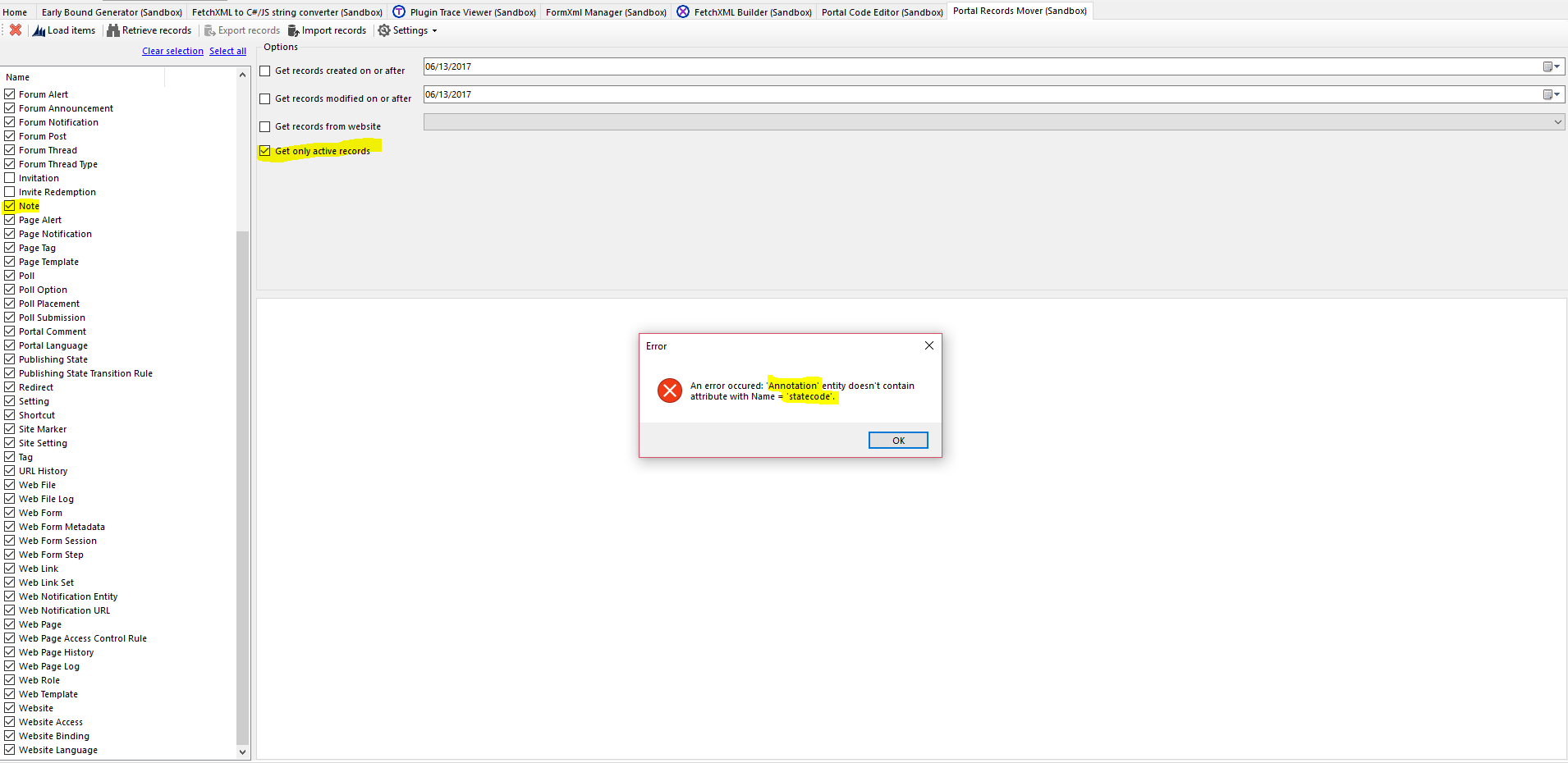Switch to the Home tab
The height and width of the screenshot is (763, 1568).
(x=16, y=12)
